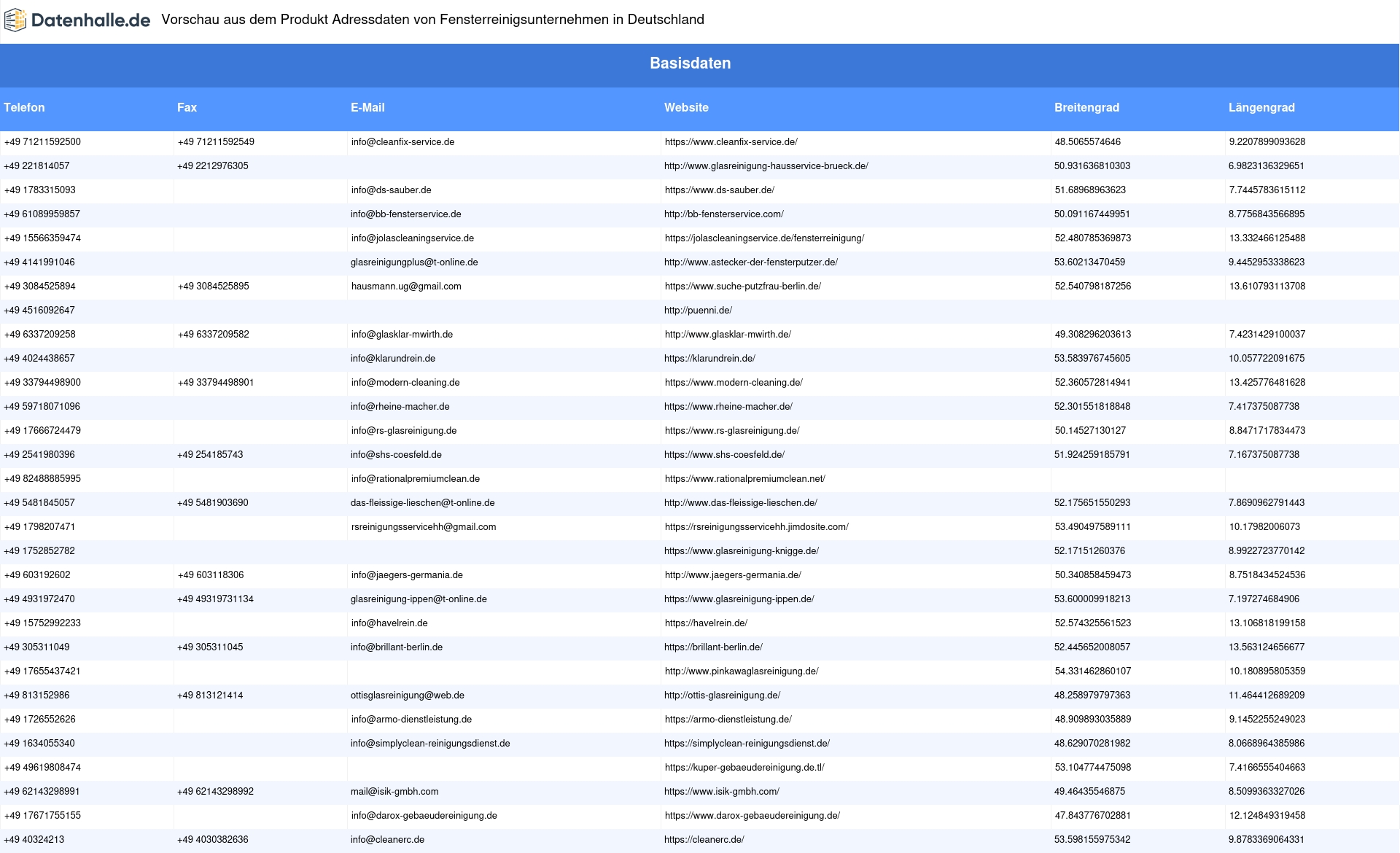
Task: Click website https://www.cleanfix-service.de/
Action: pos(731,142)
